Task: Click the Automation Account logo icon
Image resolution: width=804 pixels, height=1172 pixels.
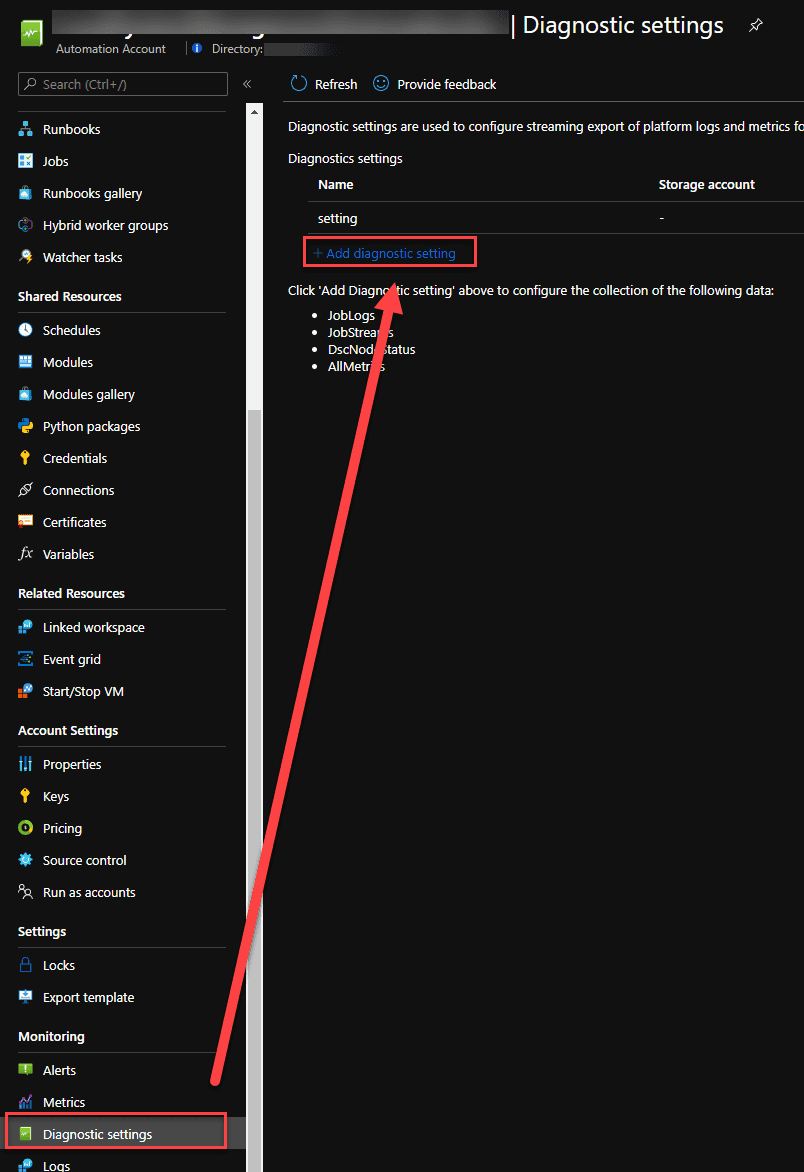Action: [31, 33]
